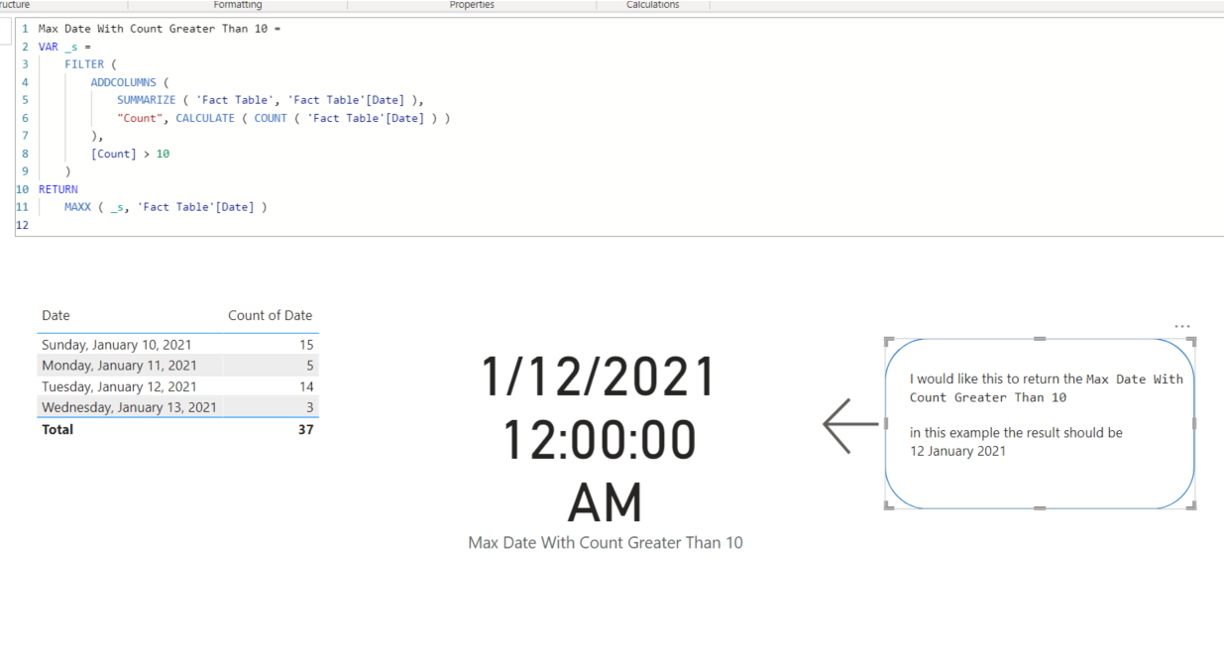Click the '12 January 2021' text in text box
The height and width of the screenshot is (659, 1224).
958,451
